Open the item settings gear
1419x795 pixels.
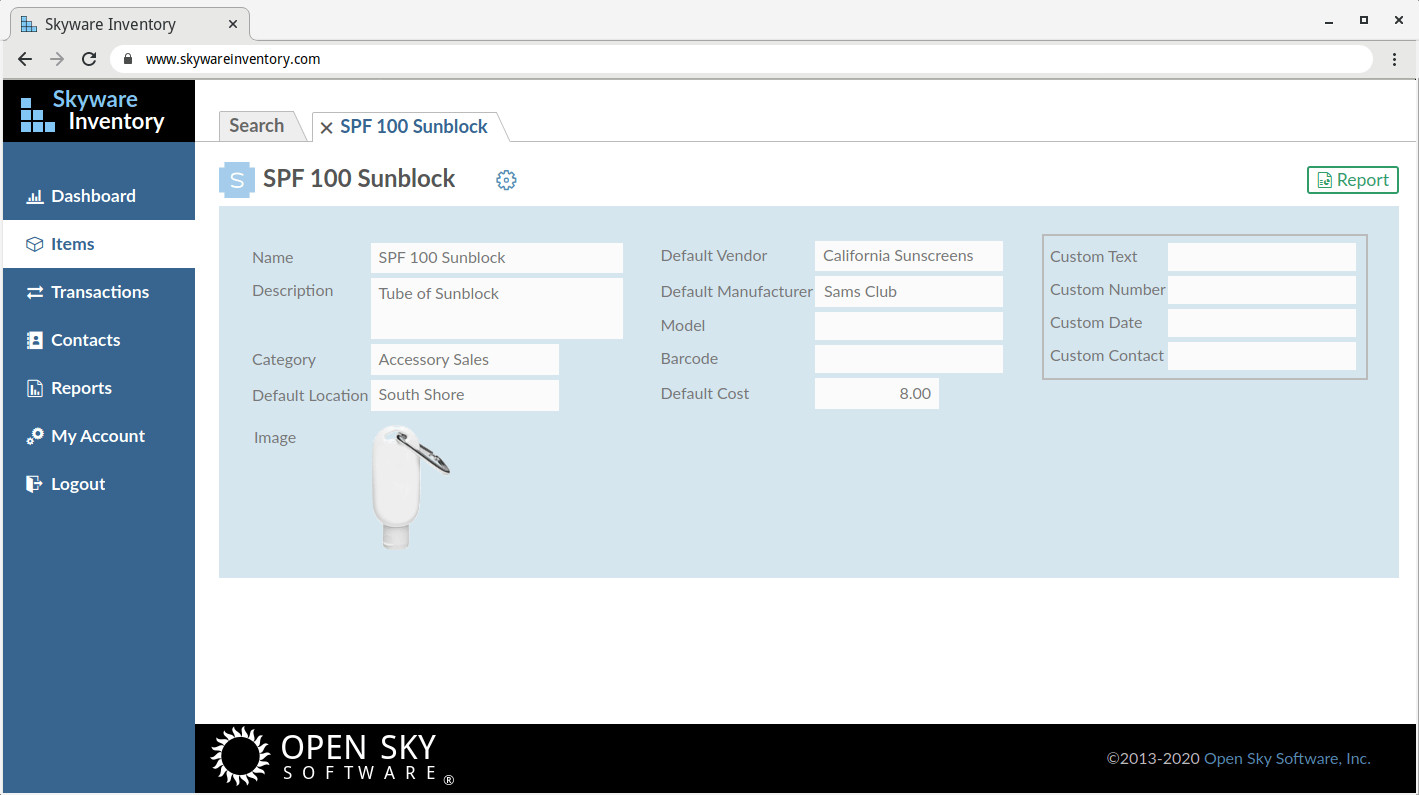coord(506,180)
